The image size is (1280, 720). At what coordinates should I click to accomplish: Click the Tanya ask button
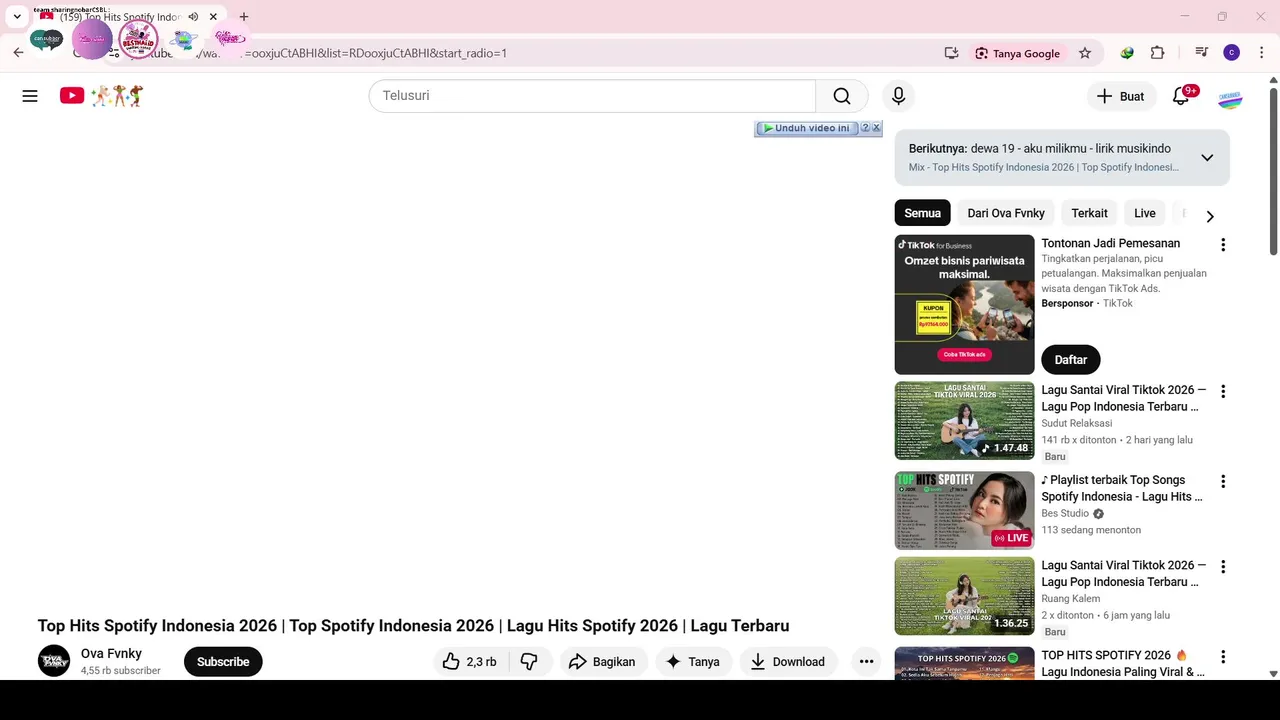(x=693, y=662)
